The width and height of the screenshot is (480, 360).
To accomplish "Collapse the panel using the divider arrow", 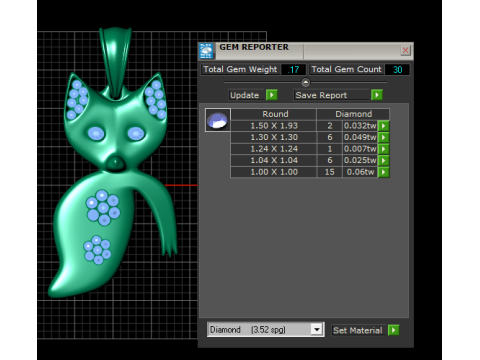I will pyautogui.click(x=305, y=82).
